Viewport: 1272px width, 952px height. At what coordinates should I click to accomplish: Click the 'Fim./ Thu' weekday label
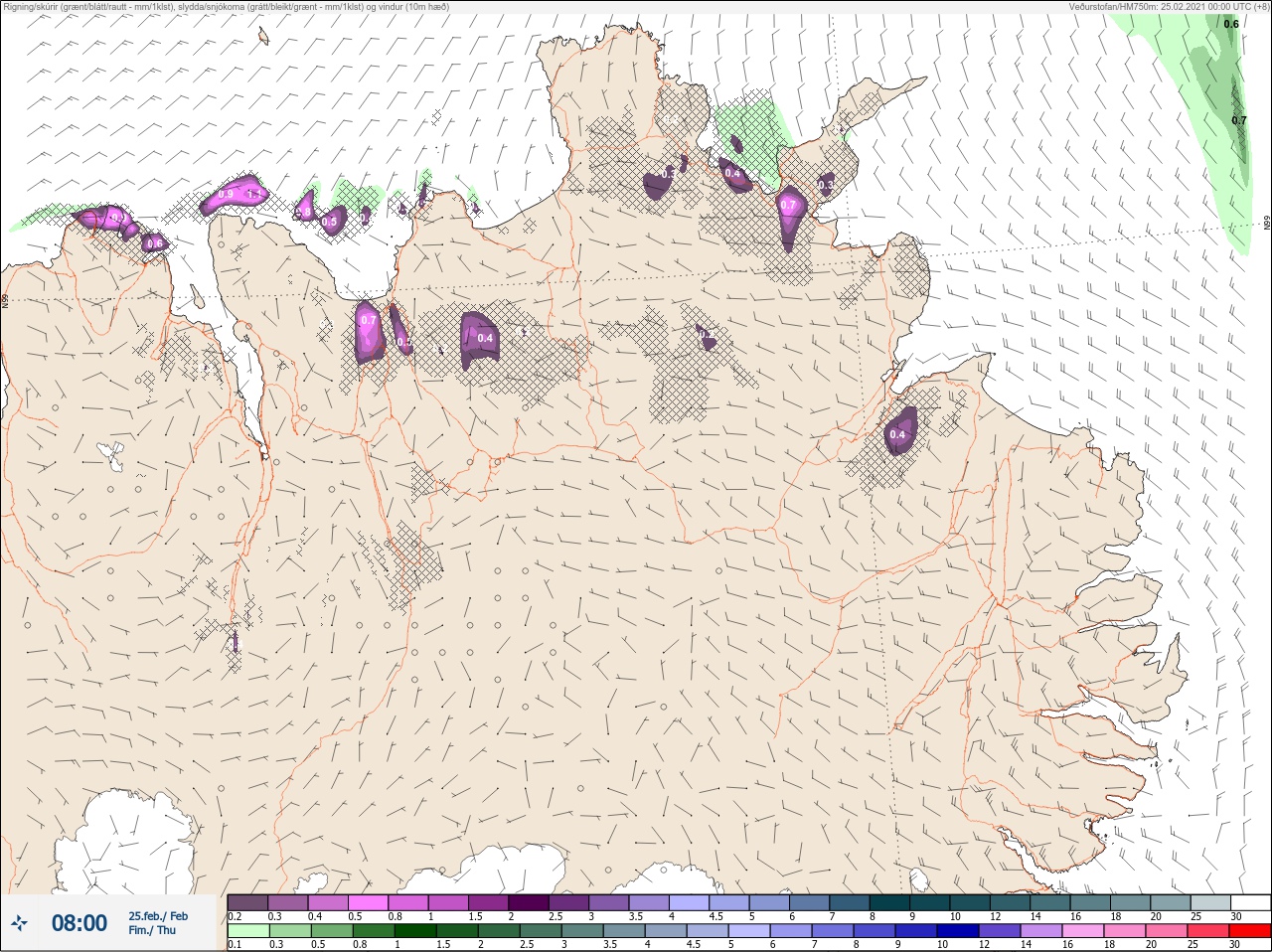(x=152, y=930)
